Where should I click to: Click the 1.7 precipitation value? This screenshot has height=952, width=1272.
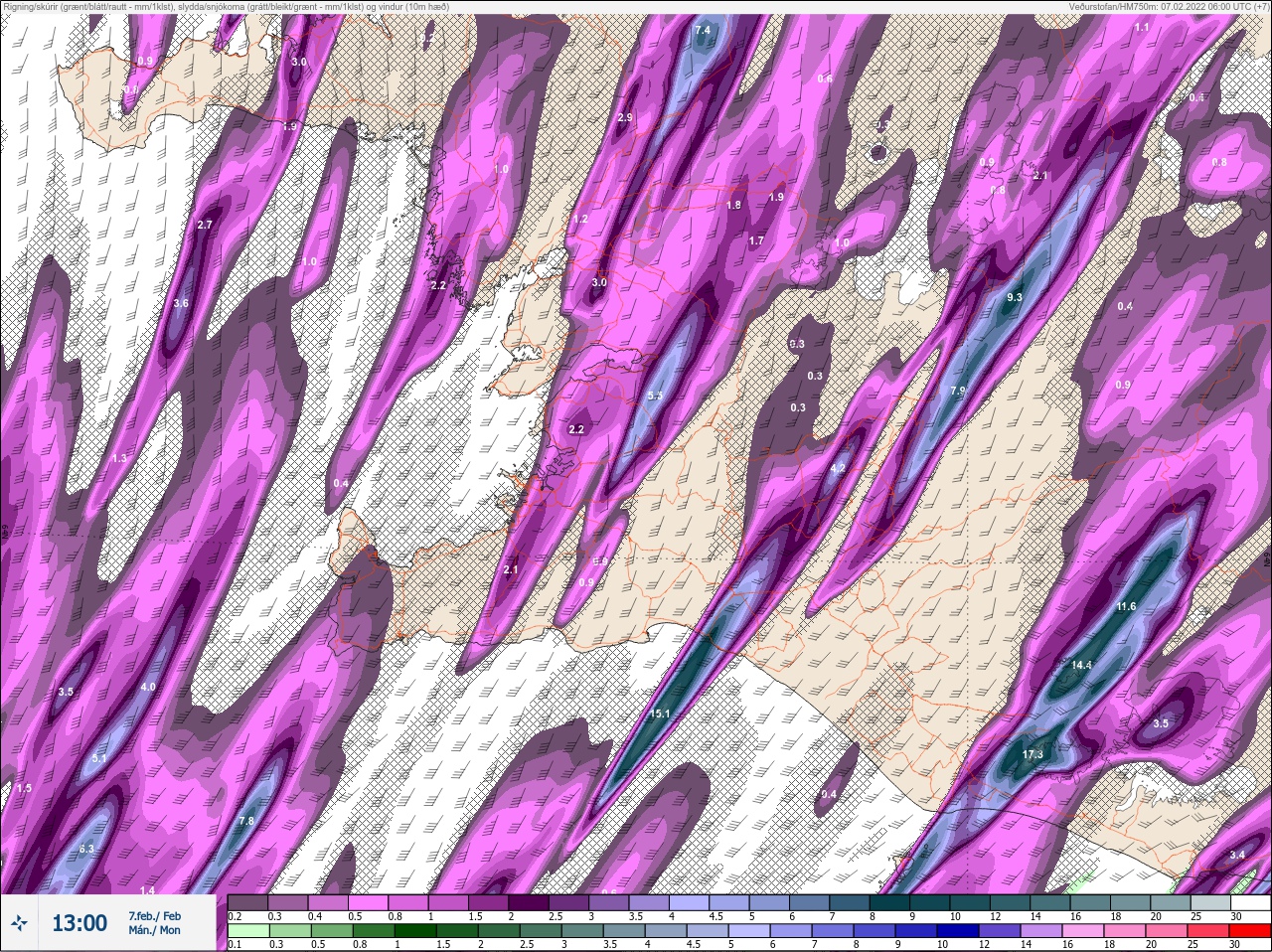pos(756,240)
